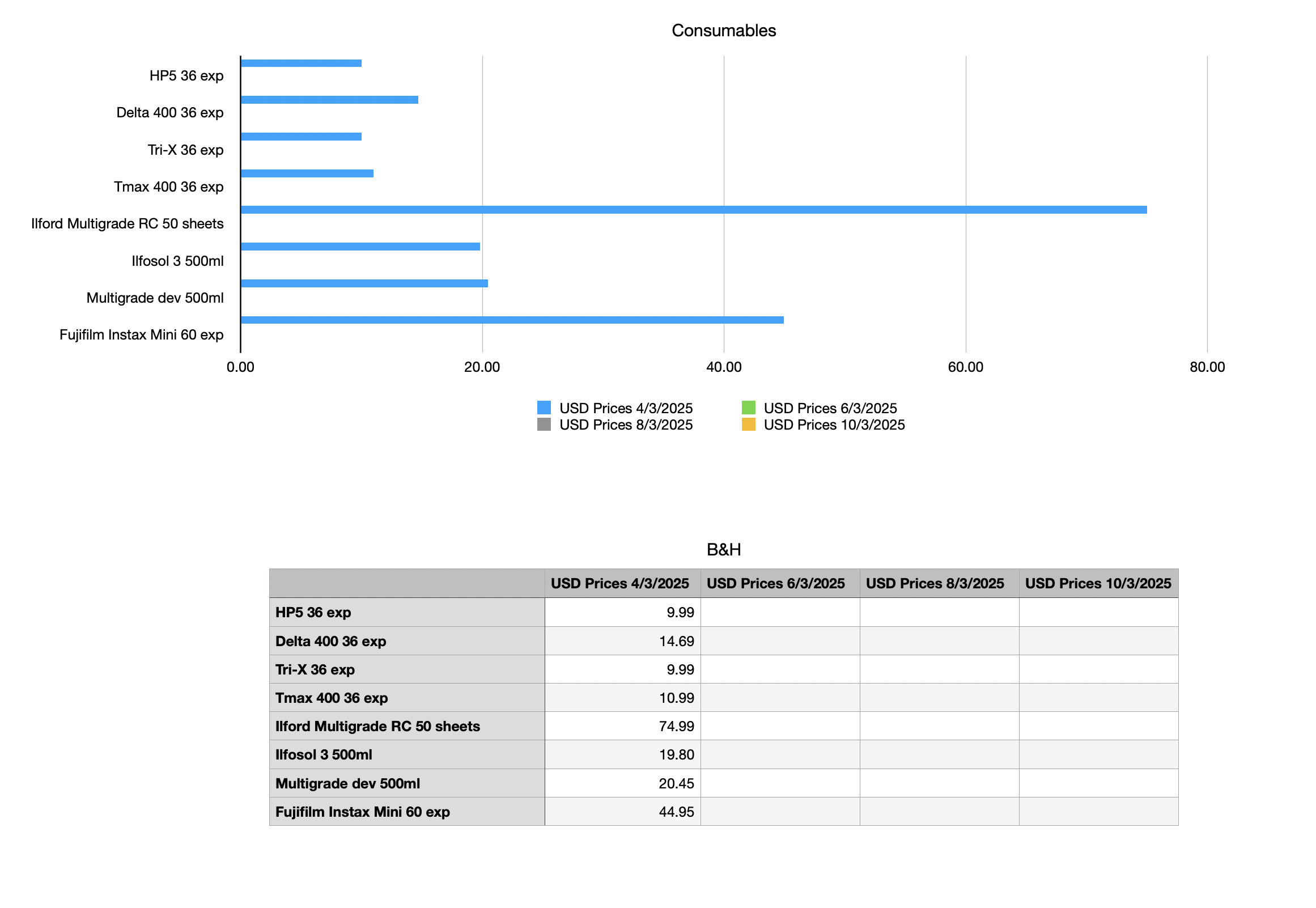
Task: Click USD Prices 10/3/2025 legend label
Action: pyautogui.click(x=834, y=425)
